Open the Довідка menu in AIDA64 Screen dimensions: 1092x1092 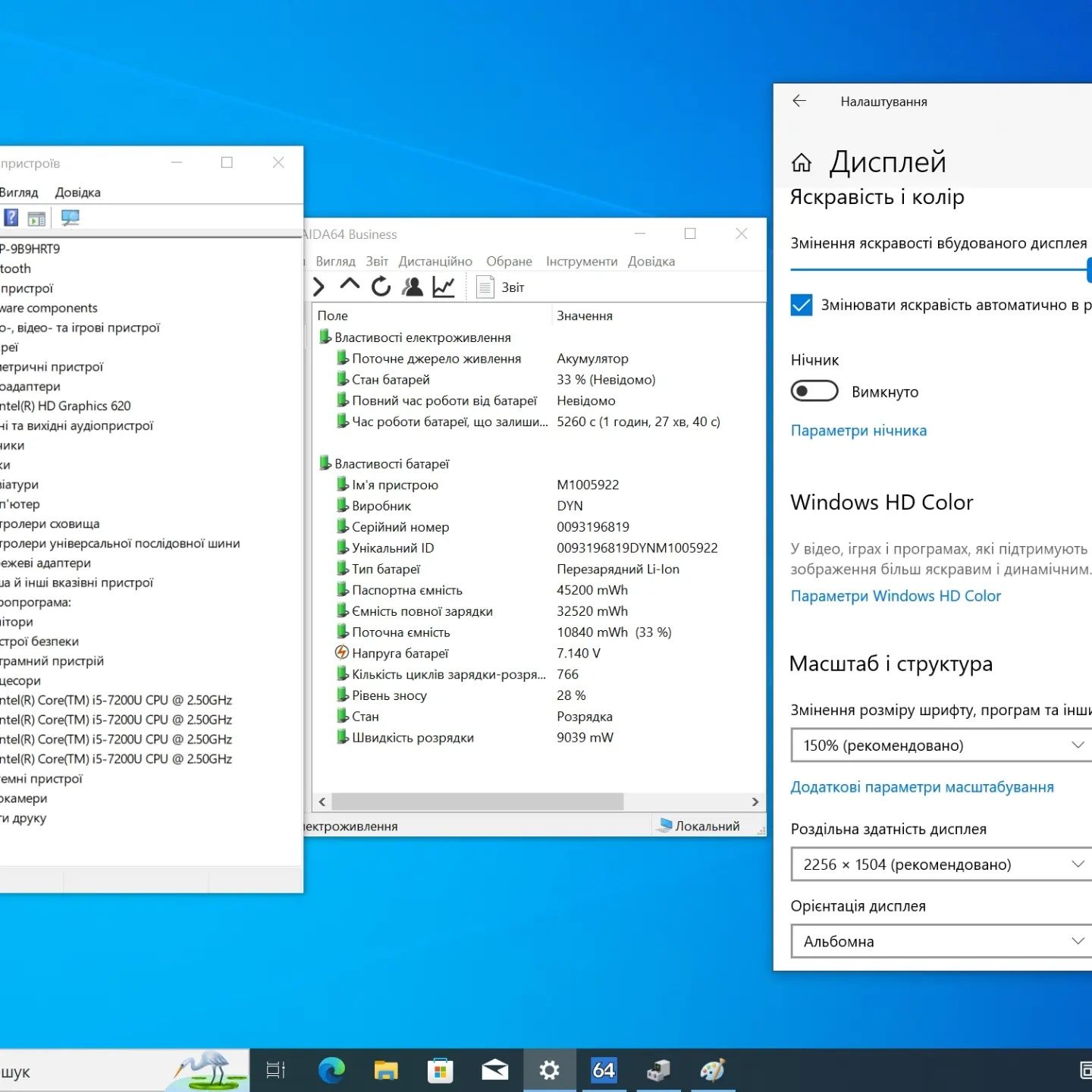point(651,262)
